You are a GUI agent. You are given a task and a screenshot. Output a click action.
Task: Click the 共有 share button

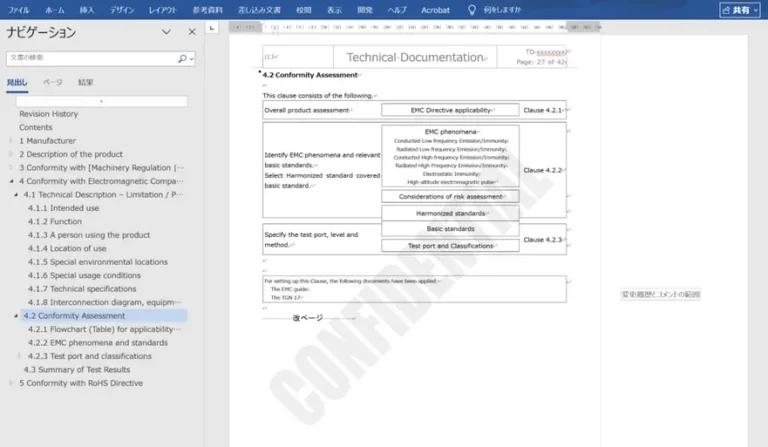tap(740, 10)
